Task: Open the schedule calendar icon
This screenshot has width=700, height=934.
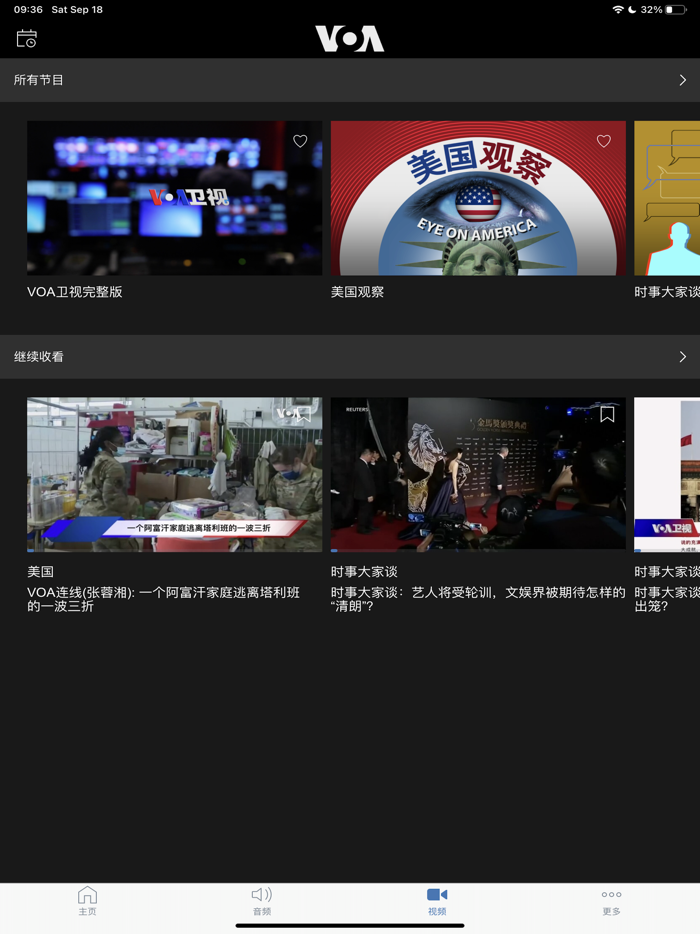Action: (x=26, y=39)
